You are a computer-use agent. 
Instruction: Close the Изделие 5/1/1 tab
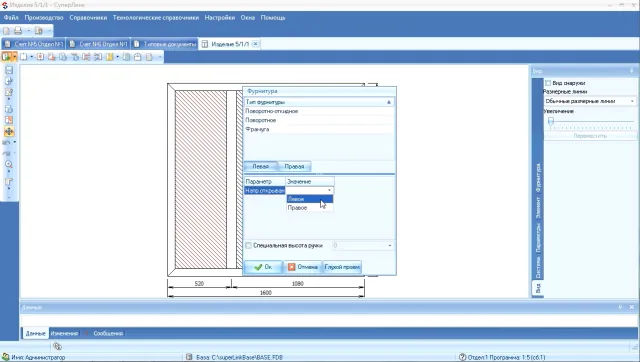[255, 44]
